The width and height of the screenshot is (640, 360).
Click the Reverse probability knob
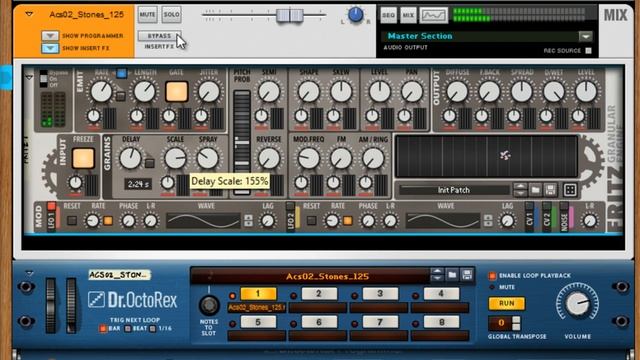[269, 158]
